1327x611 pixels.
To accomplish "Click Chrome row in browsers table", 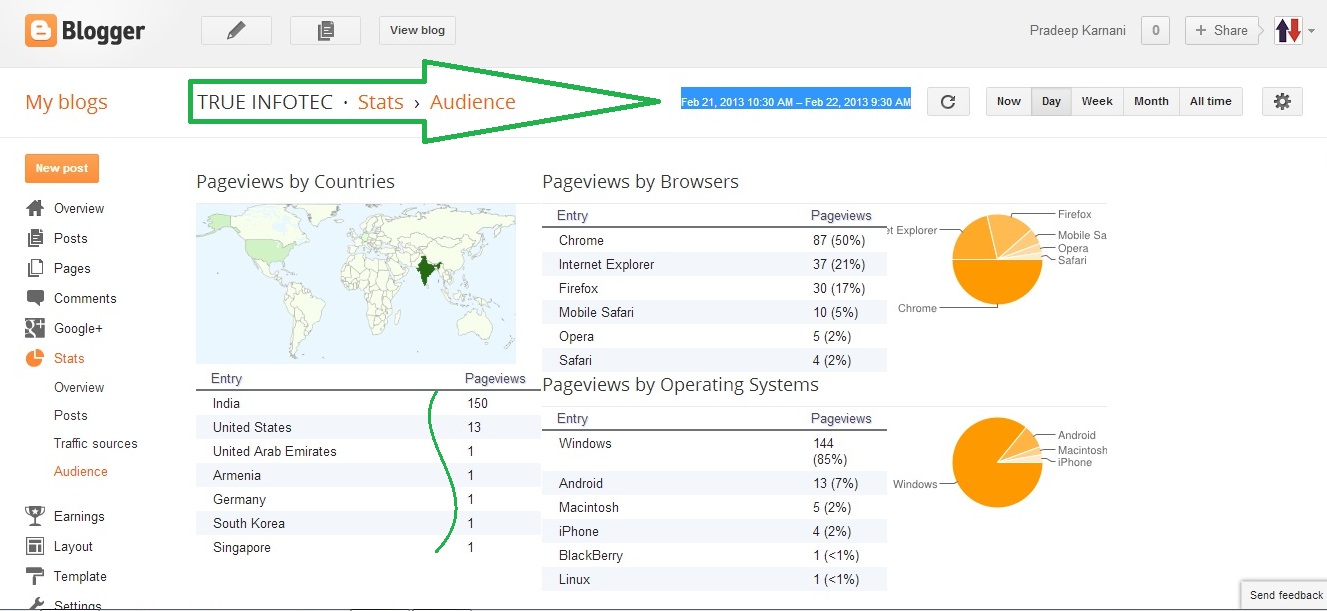I will 714,240.
